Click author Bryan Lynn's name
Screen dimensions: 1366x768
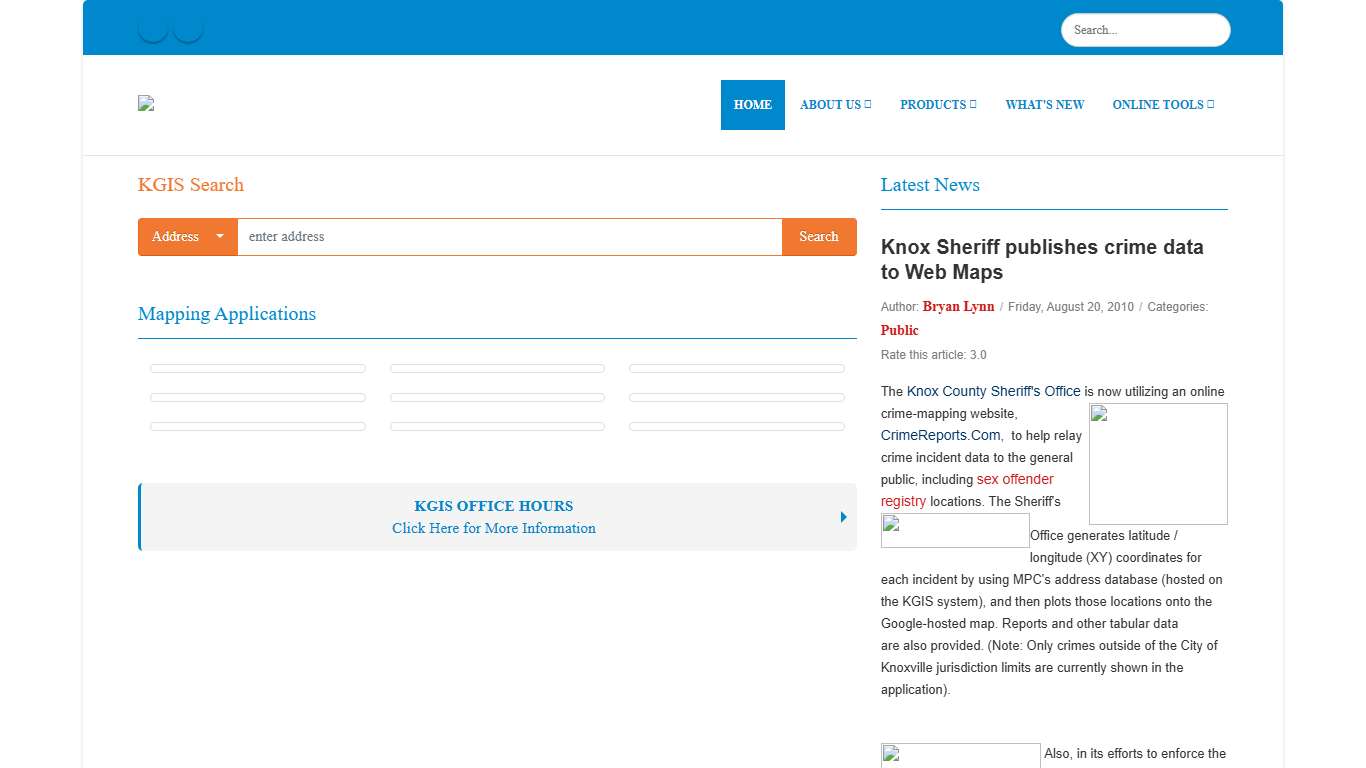[x=957, y=306]
